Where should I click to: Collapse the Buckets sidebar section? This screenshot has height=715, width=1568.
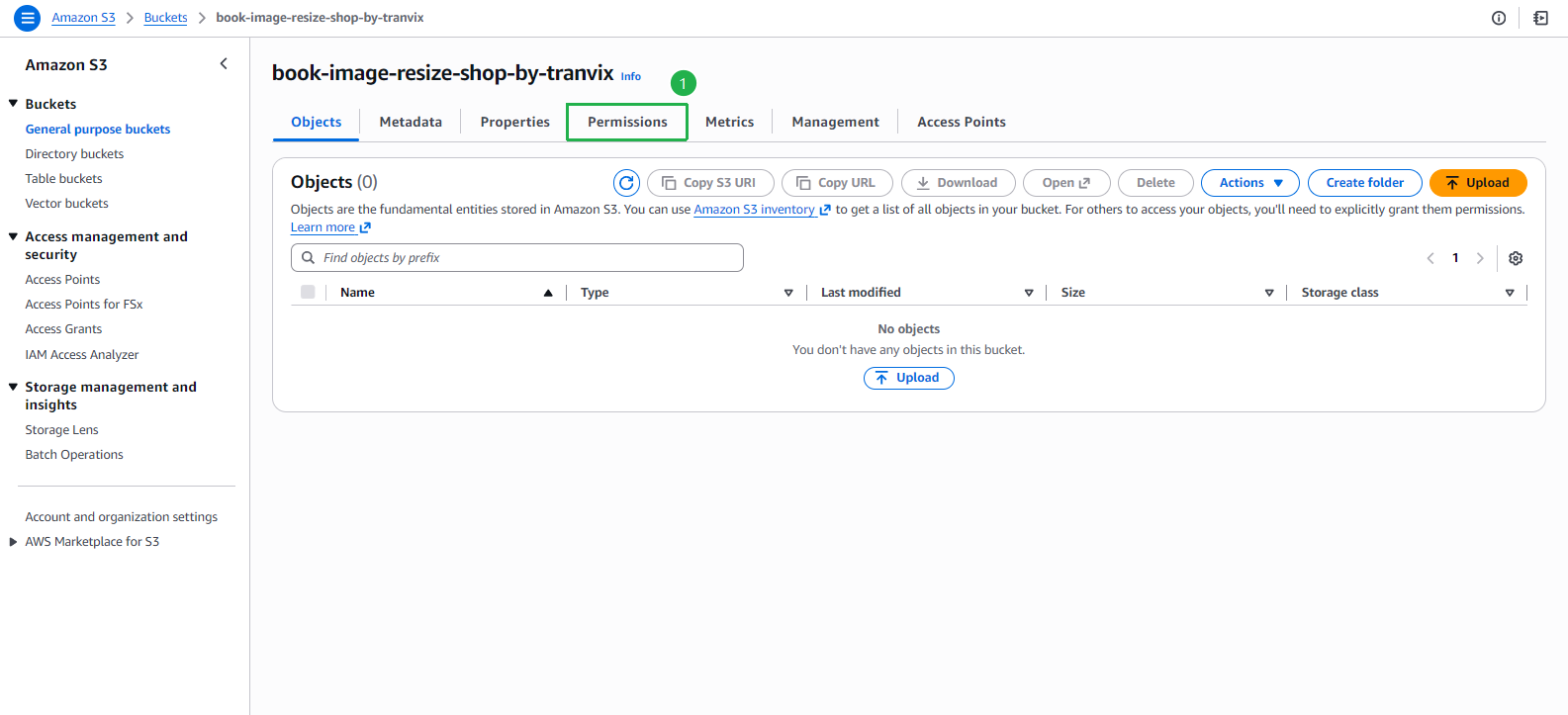click(14, 104)
